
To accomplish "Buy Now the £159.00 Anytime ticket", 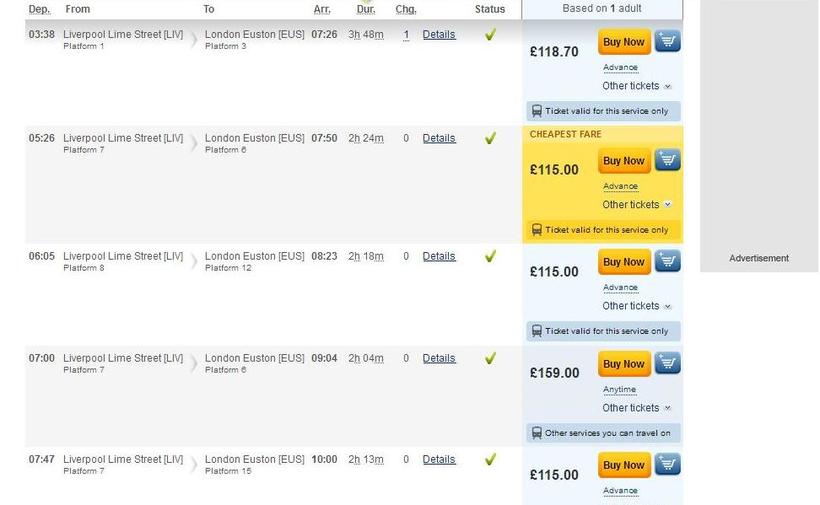I will click(624, 364).
